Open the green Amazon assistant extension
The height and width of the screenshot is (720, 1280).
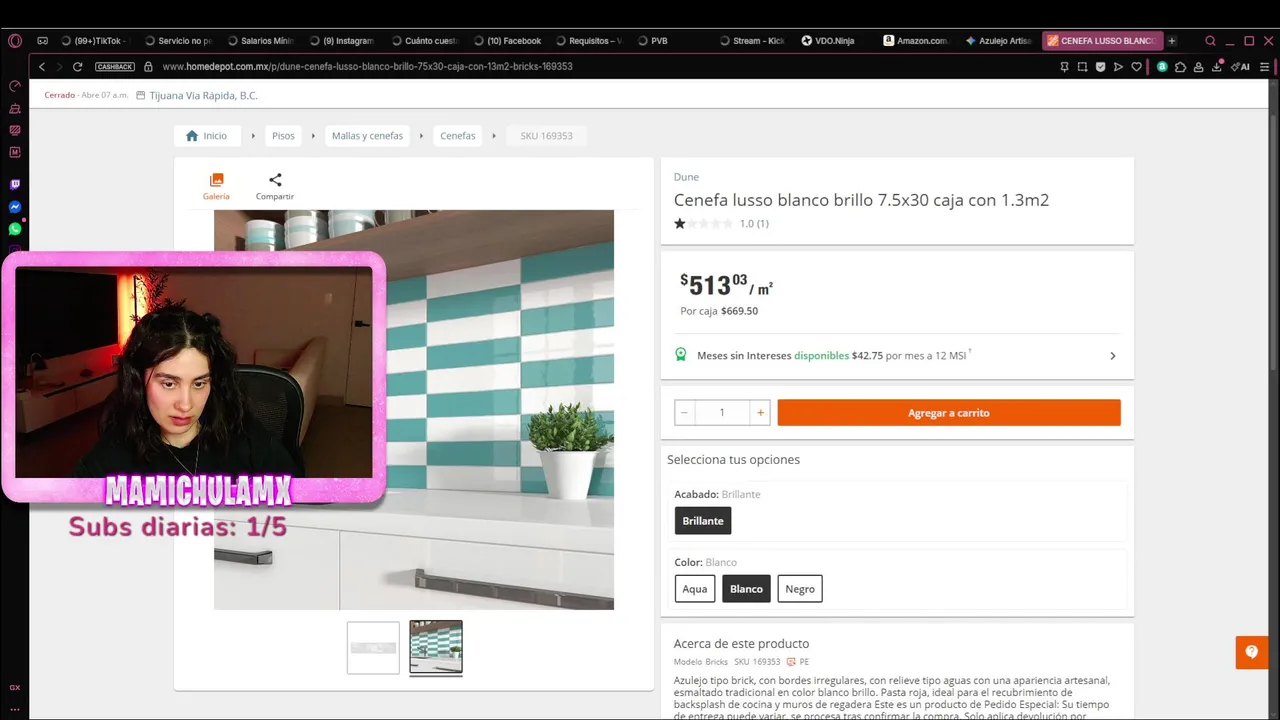click(x=1162, y=67)
